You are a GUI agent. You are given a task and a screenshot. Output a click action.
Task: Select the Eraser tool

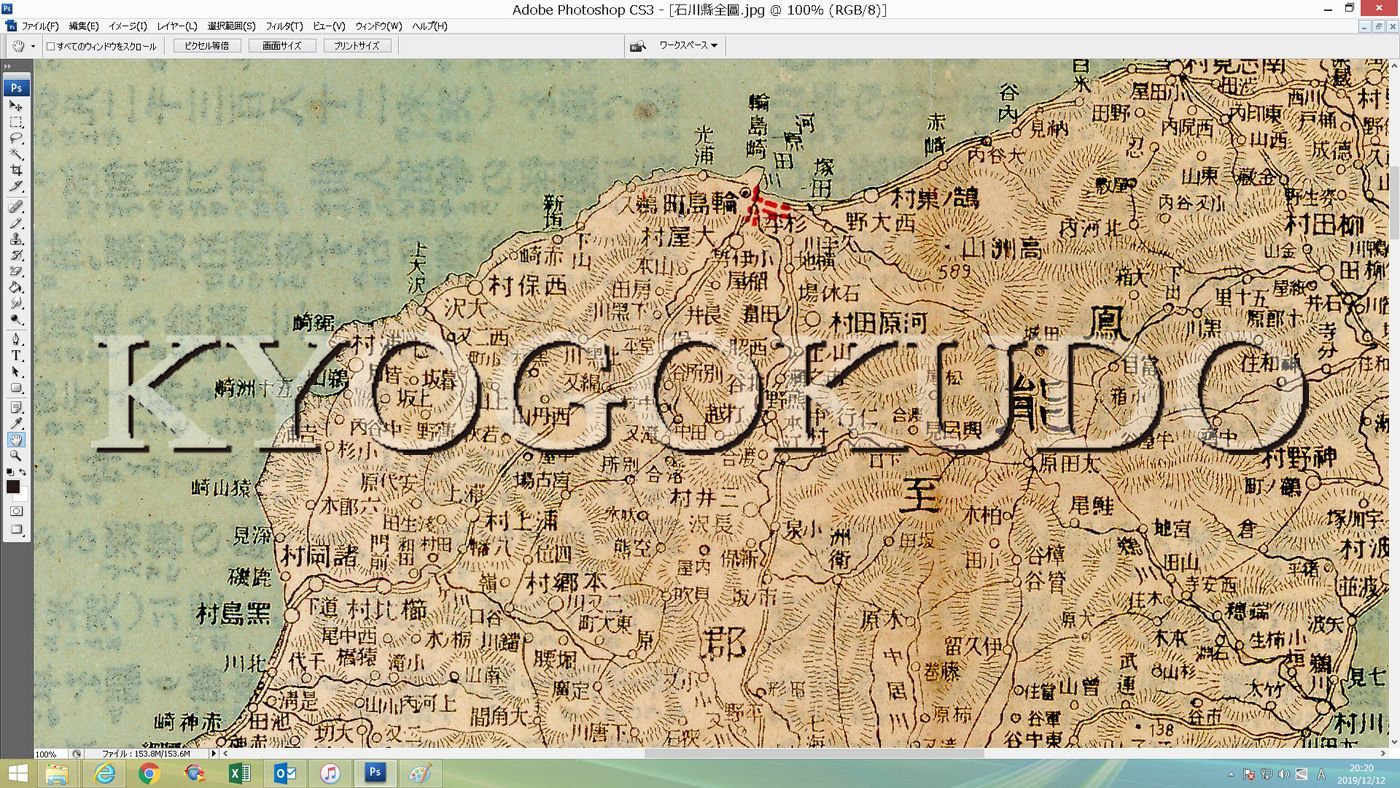tap(16, 271)
